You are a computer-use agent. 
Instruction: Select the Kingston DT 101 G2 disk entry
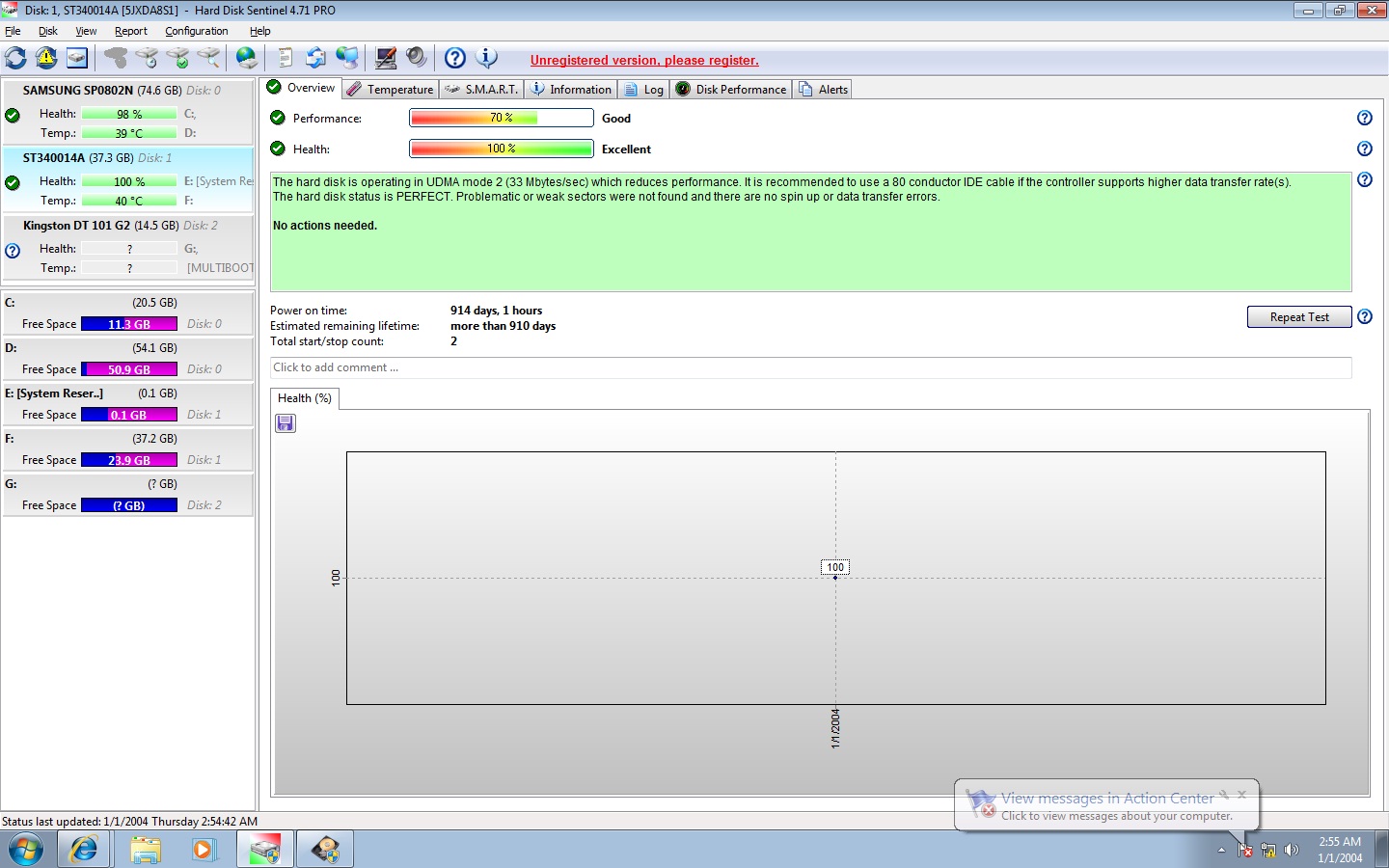point(128,247)
